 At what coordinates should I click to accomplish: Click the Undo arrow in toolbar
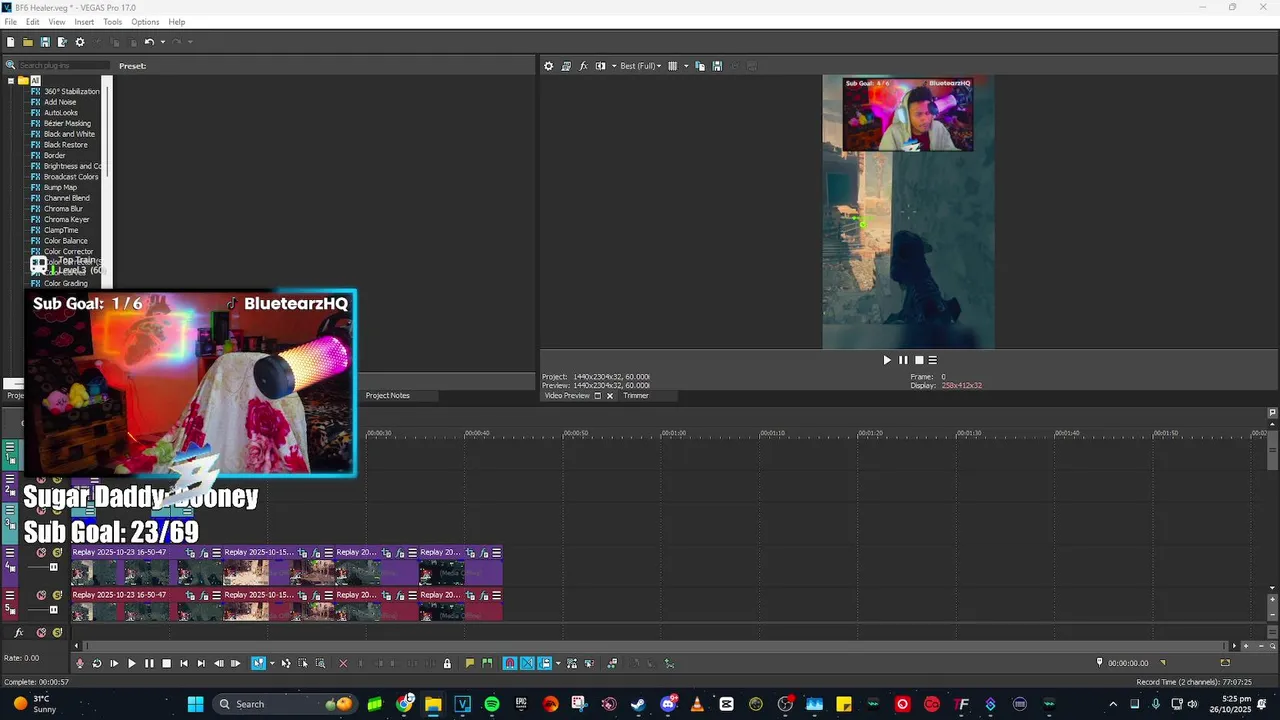[148, 42]
